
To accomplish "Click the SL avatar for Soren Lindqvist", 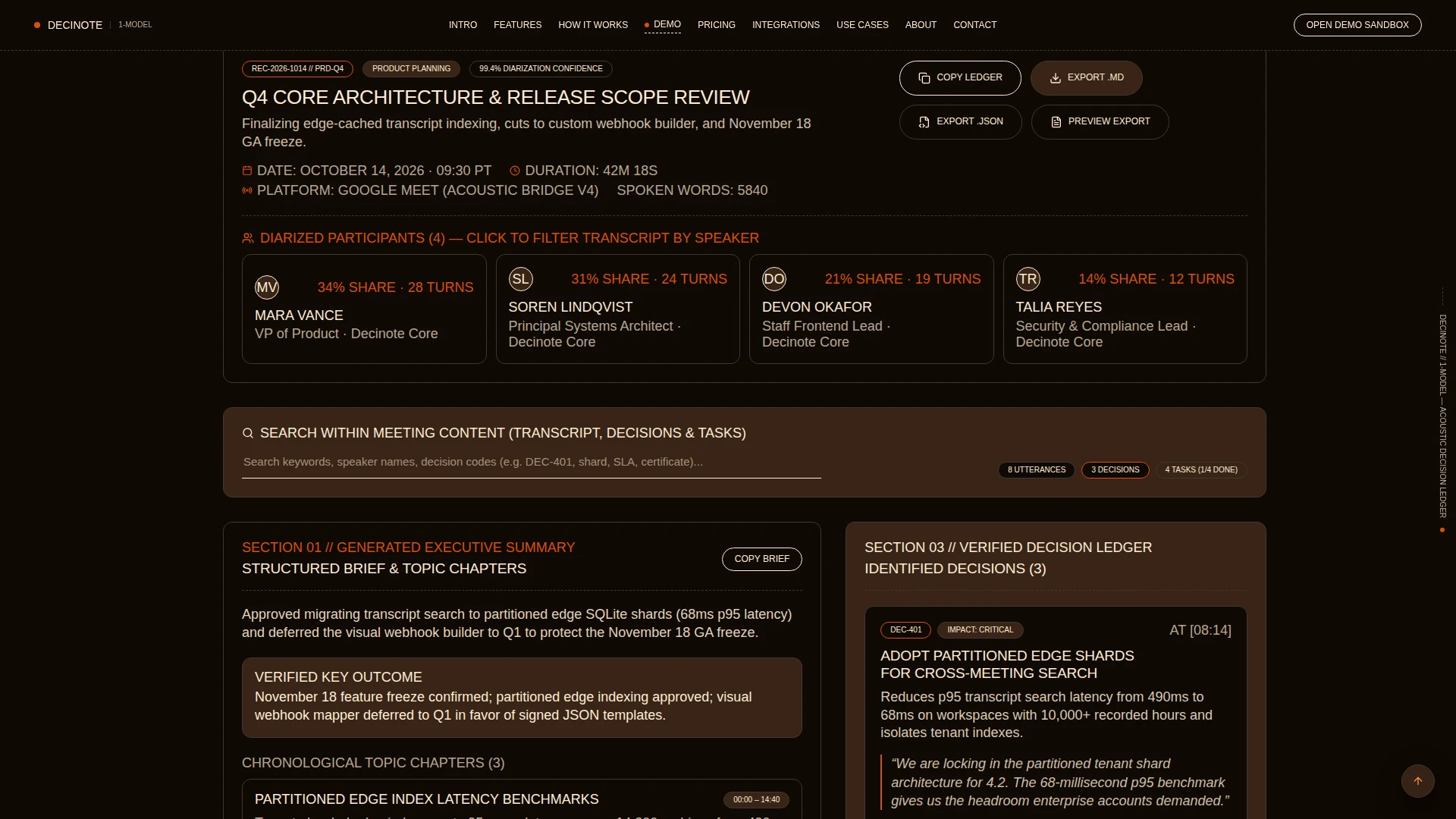I will tap(521, 279).
